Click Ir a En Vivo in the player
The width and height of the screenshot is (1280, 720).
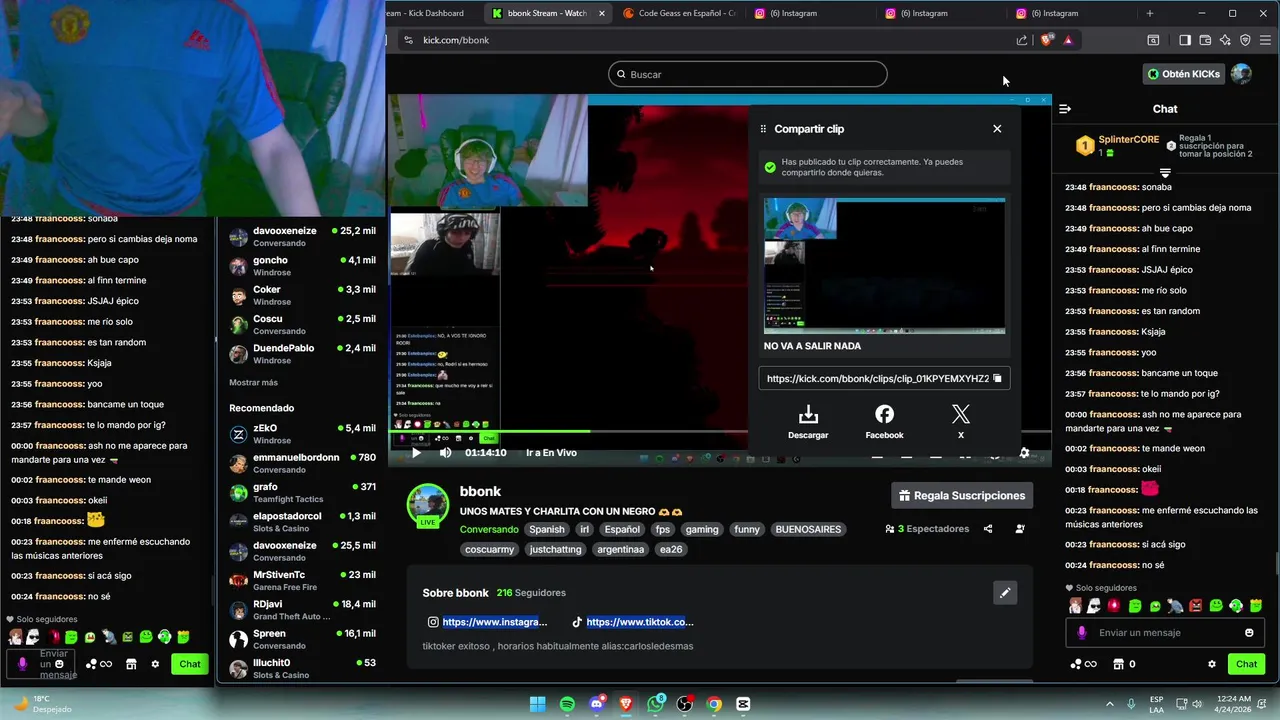pyautogui.click(x=551, y=453)
